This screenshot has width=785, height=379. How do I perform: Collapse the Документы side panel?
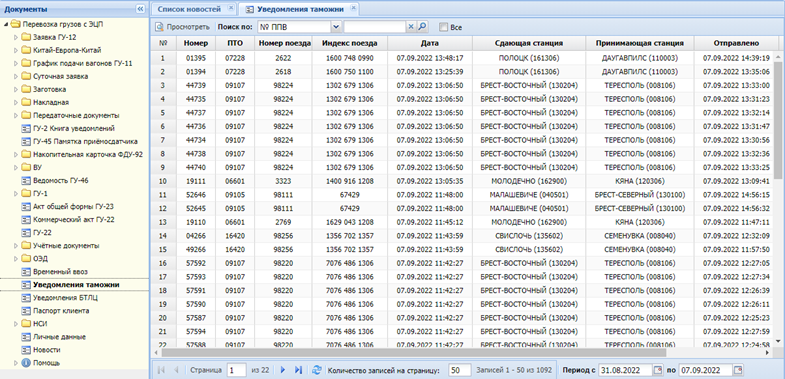pos(141,9)
